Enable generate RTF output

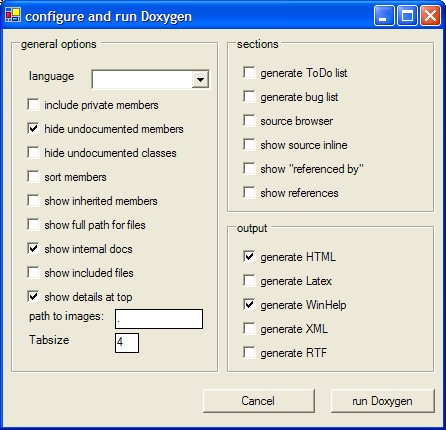click(250, 353)
